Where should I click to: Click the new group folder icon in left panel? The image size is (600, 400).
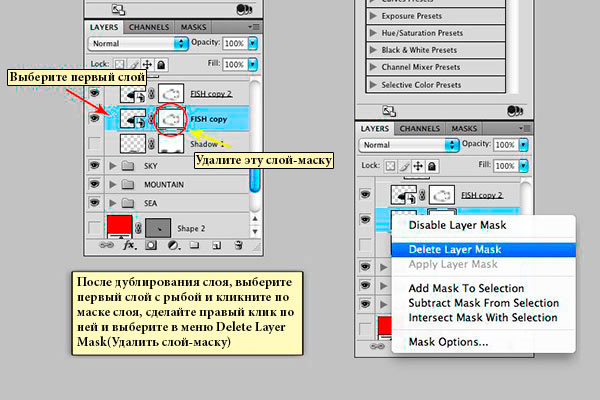(194, 245)
